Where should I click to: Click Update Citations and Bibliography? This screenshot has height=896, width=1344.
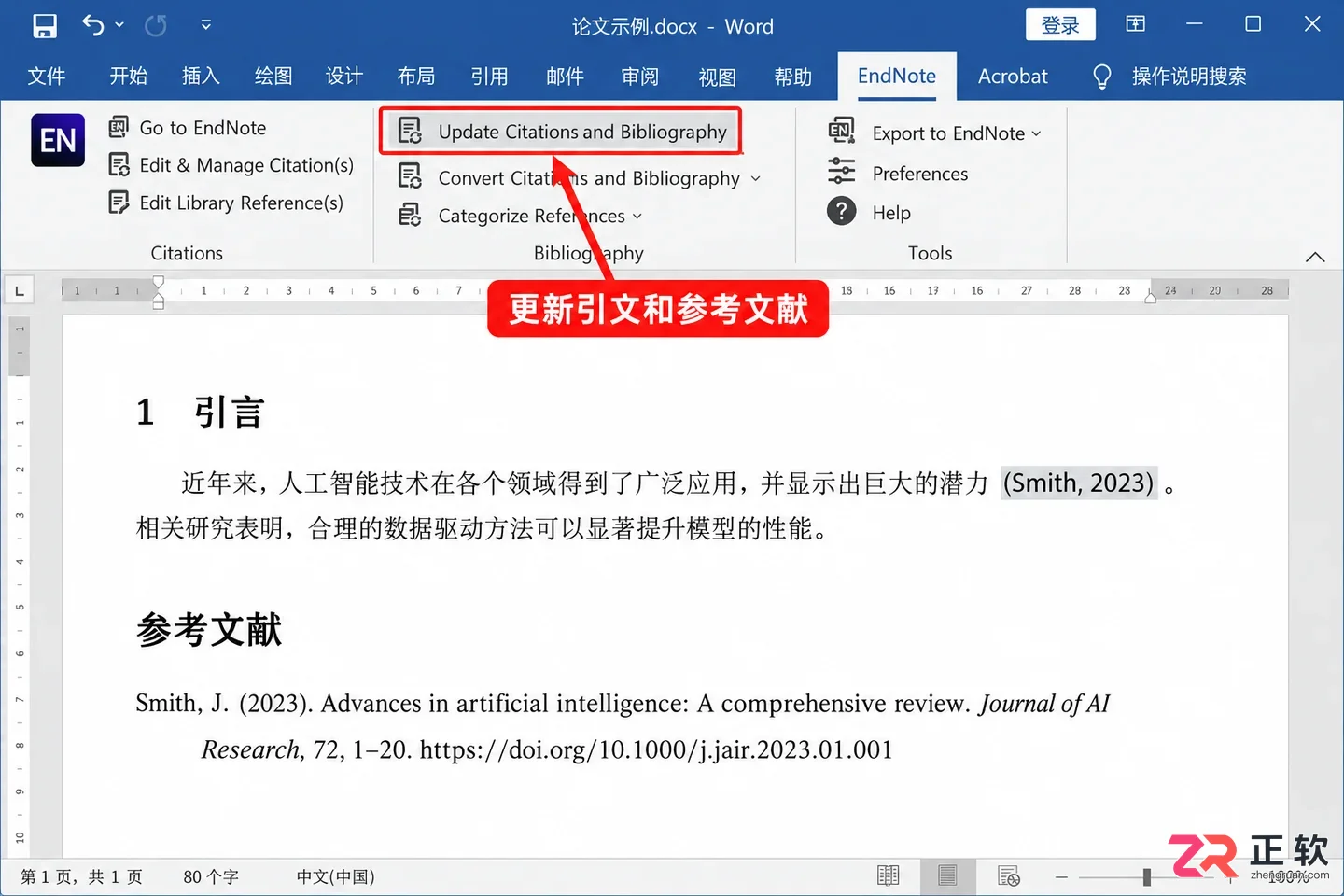click(x=561, y=132)
